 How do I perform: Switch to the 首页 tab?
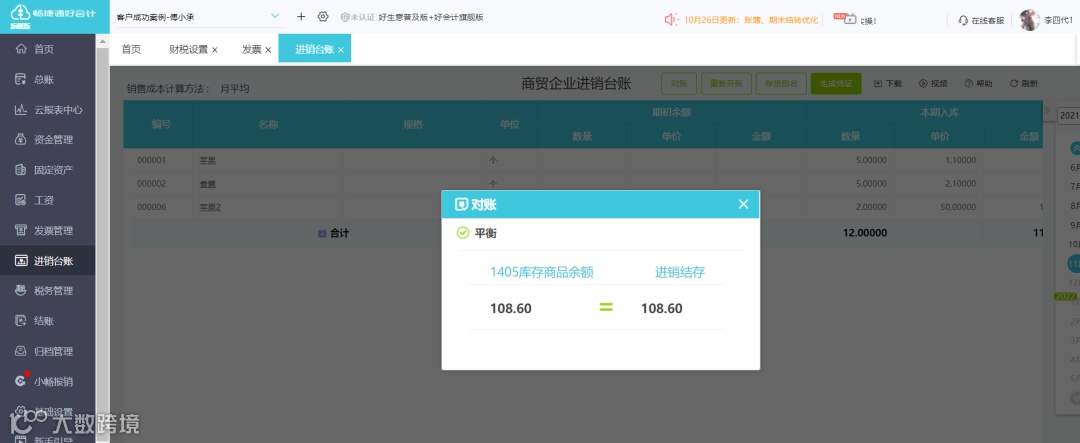[131, 50]
